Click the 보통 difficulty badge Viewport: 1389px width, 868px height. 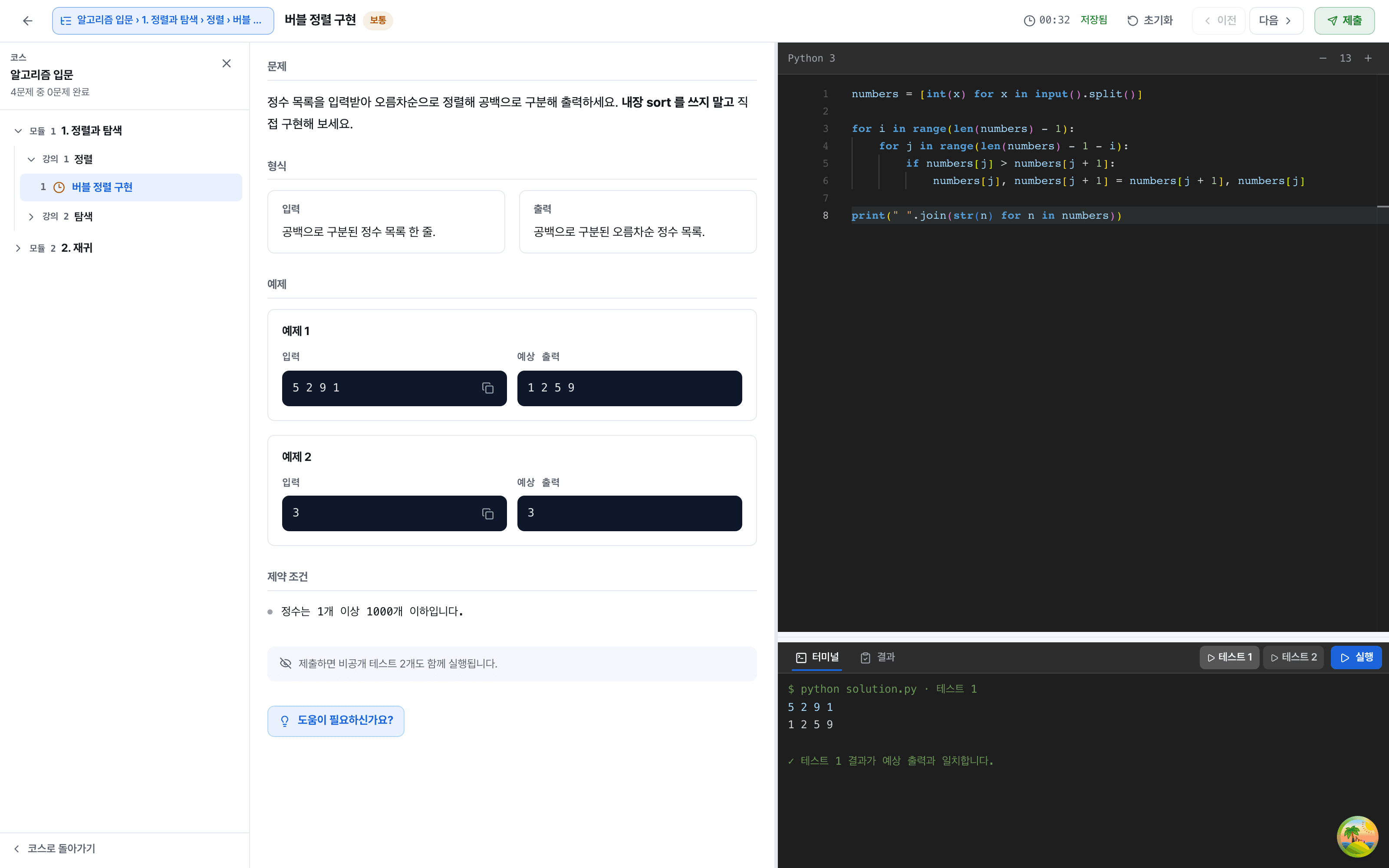[x=378, y=21]
